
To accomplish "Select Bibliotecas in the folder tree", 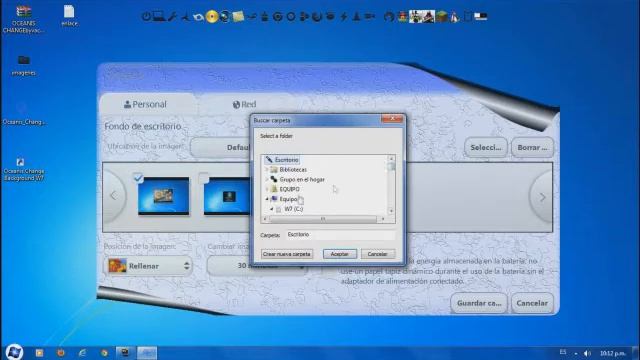I will pyautogui.click(x=293, y=169).
